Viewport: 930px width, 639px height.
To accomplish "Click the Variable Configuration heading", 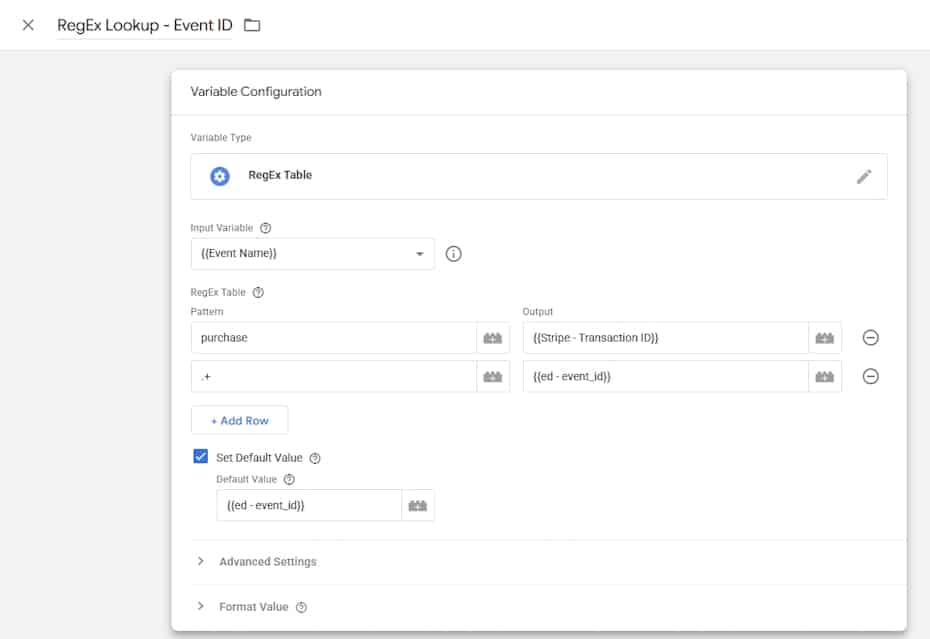I will click(256, 91).
